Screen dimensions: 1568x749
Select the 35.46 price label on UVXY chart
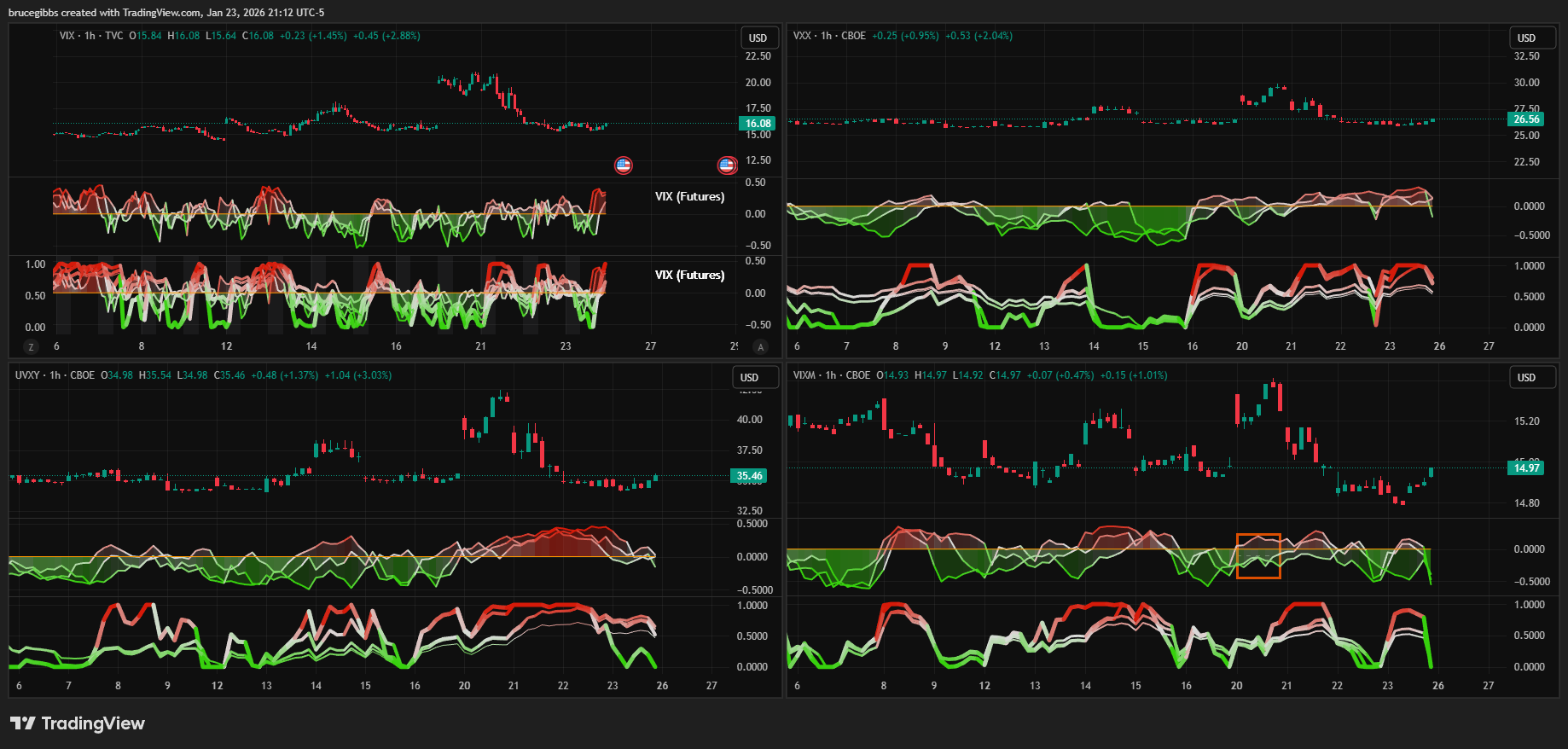coord(749,476)
